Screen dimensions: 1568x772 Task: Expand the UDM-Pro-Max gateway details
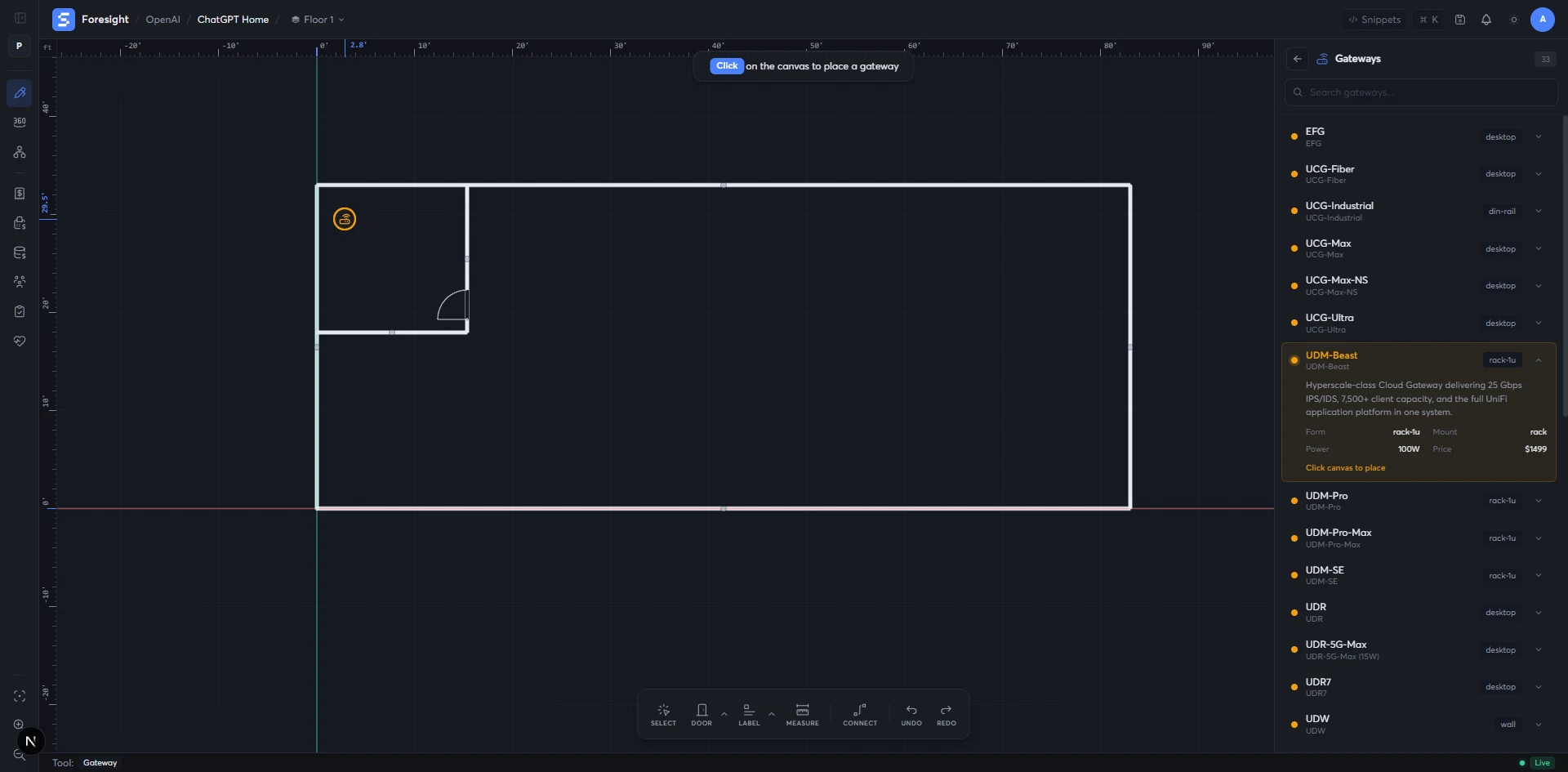point(1539,538)
